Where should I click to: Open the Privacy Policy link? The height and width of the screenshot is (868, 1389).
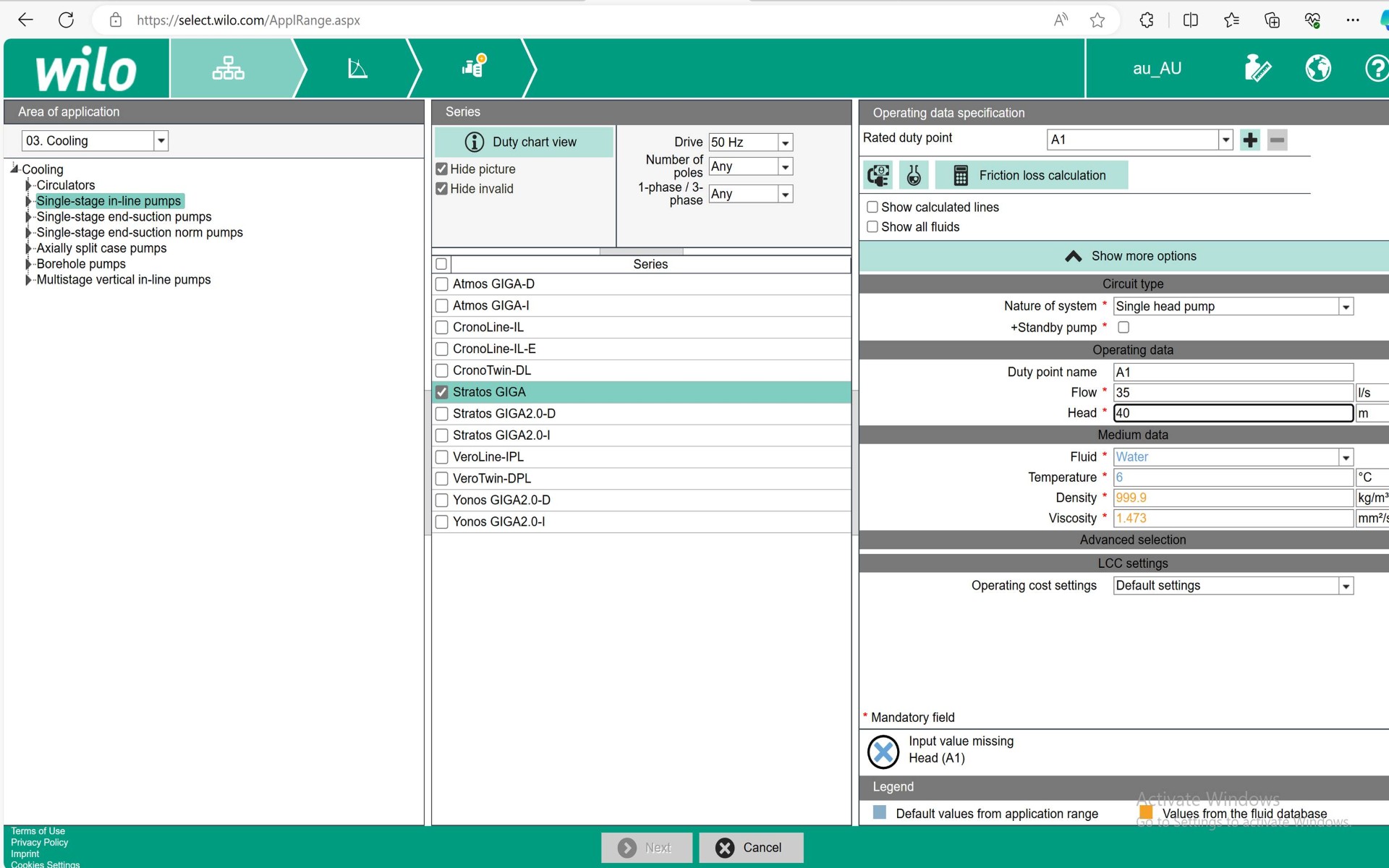pos(39,842)
